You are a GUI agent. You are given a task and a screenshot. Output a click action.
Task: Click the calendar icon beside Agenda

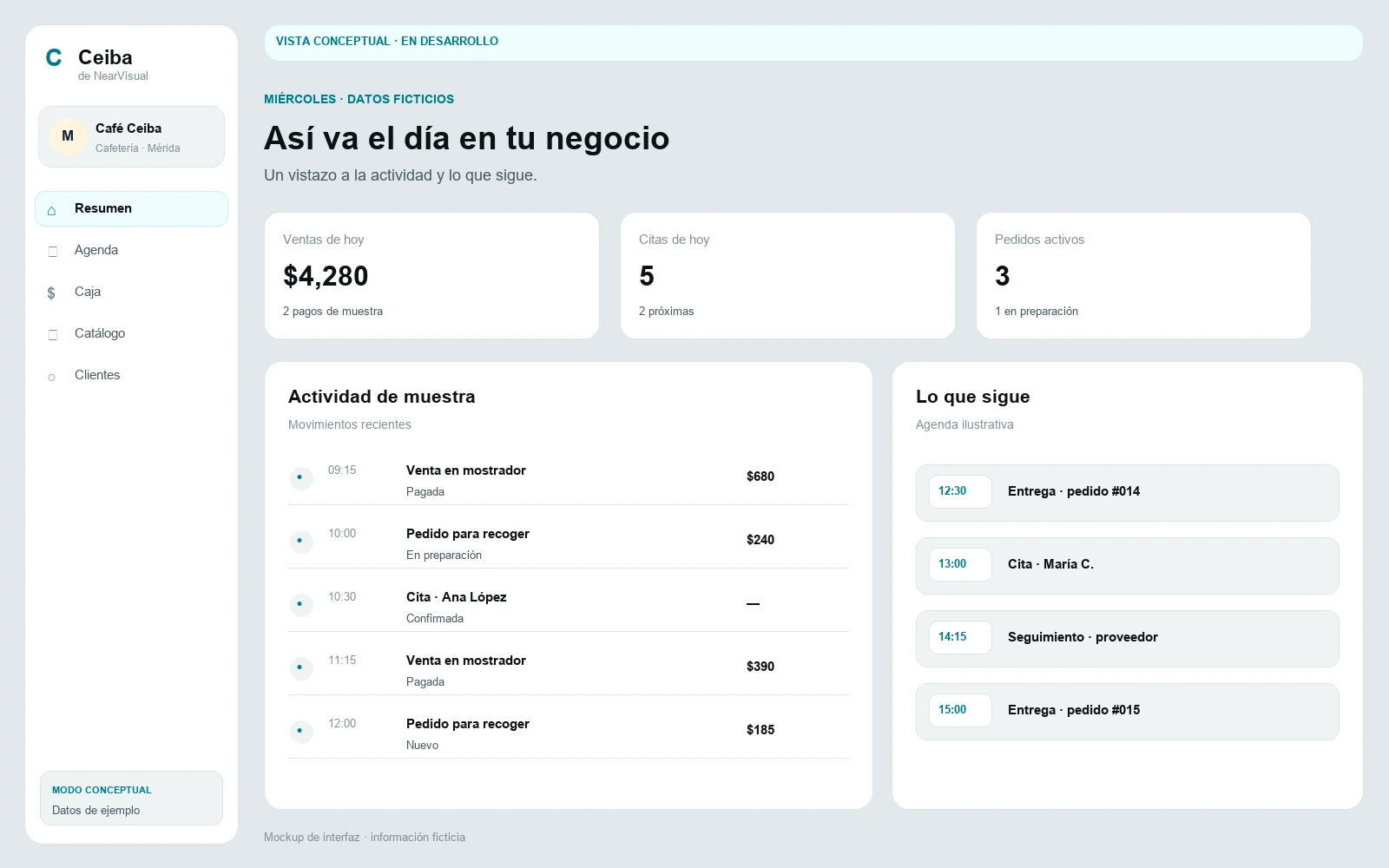pos(52,251)
